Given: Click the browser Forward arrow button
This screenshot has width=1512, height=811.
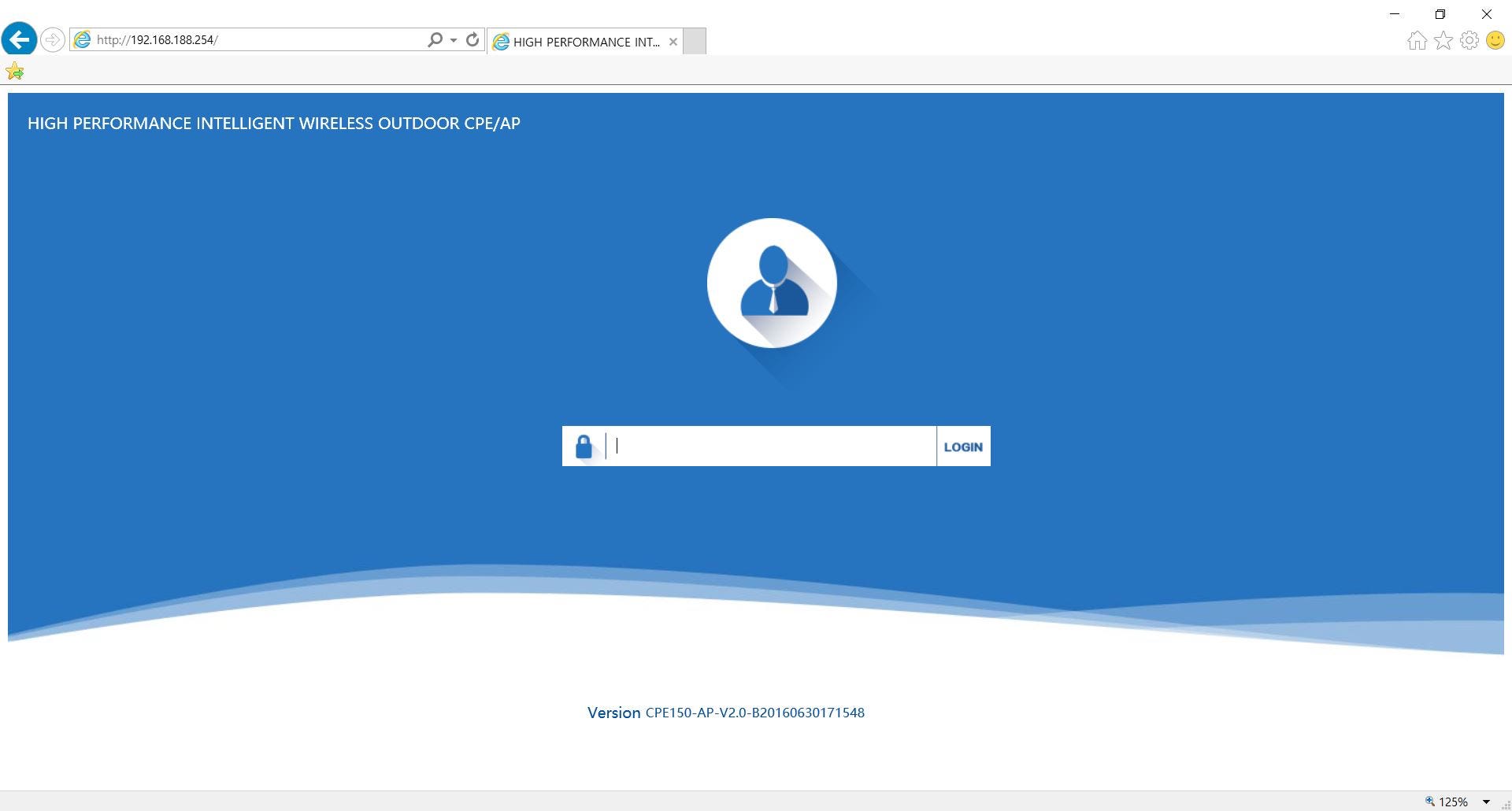Looking at the screenshot, I should point(53,39).
